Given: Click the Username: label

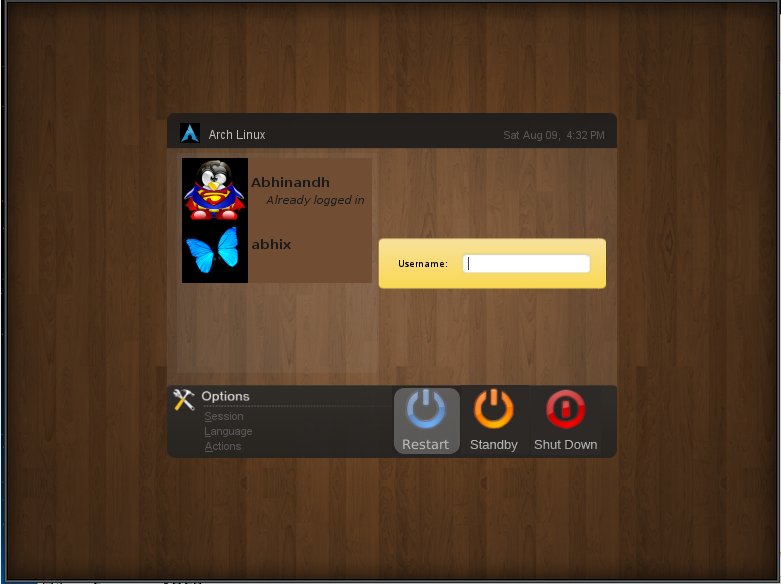Looking at the screenshot, I should tap(423, 264).
